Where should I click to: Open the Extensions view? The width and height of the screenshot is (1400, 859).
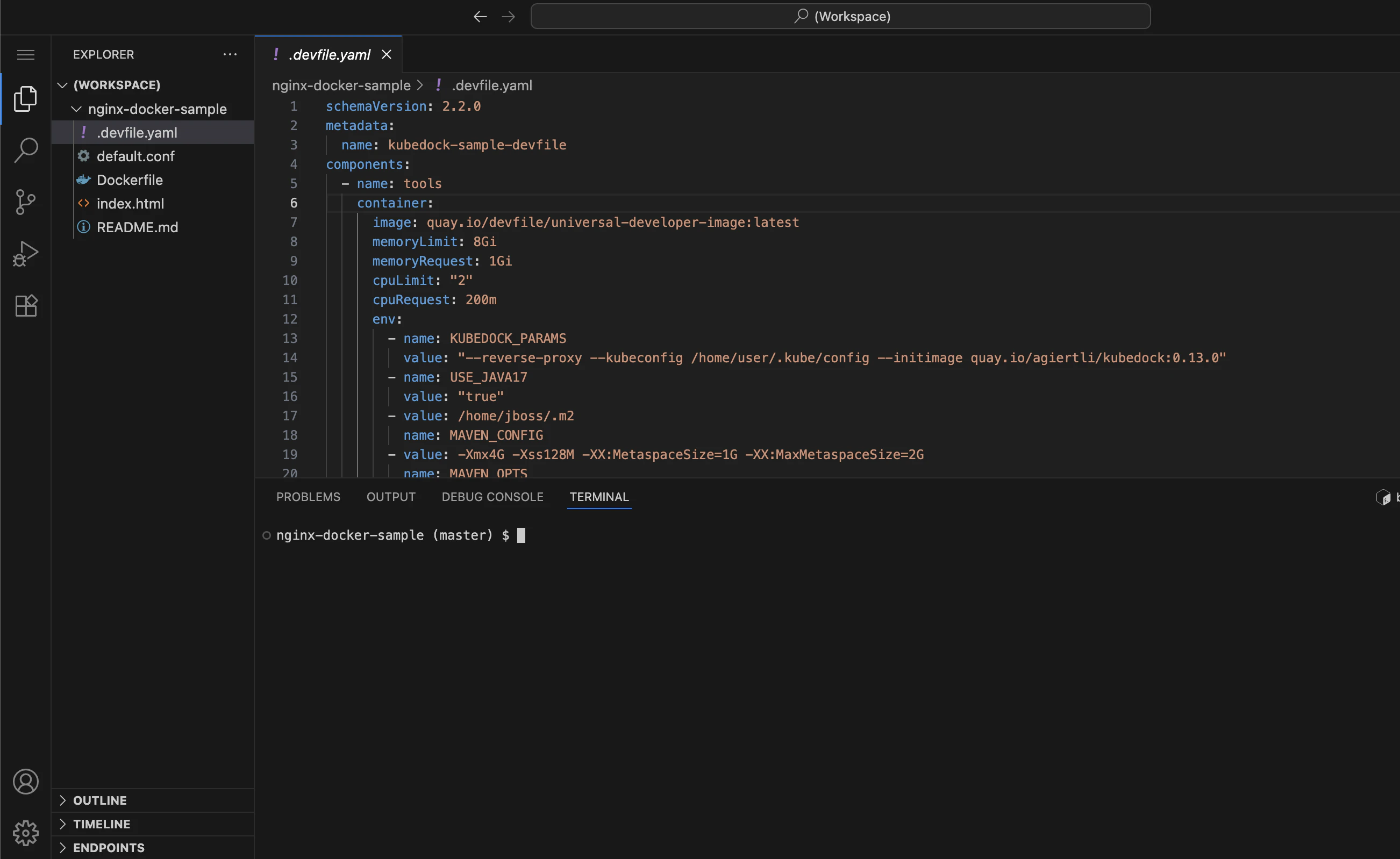click(26, 306)
